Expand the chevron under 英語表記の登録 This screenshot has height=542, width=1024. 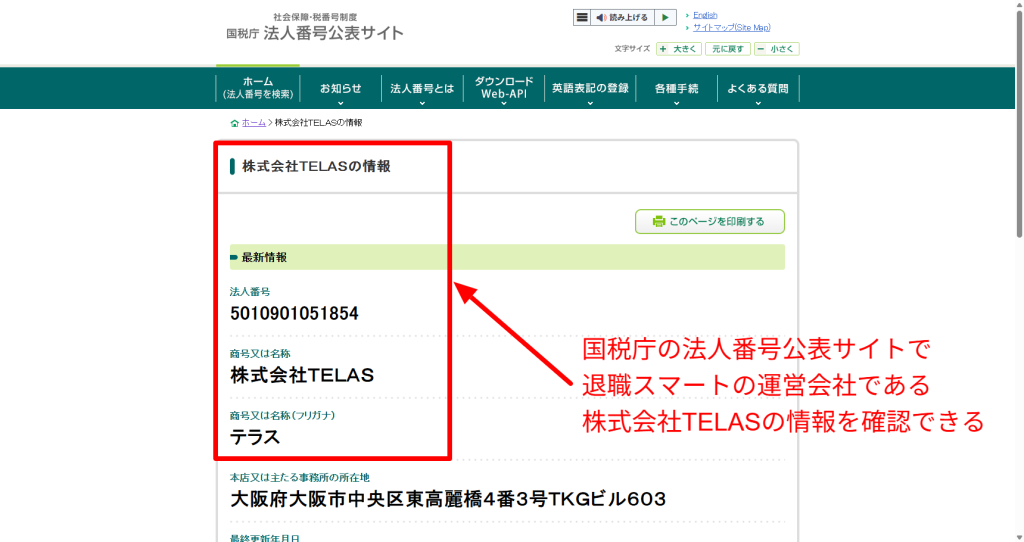click(x=590, y=103)
